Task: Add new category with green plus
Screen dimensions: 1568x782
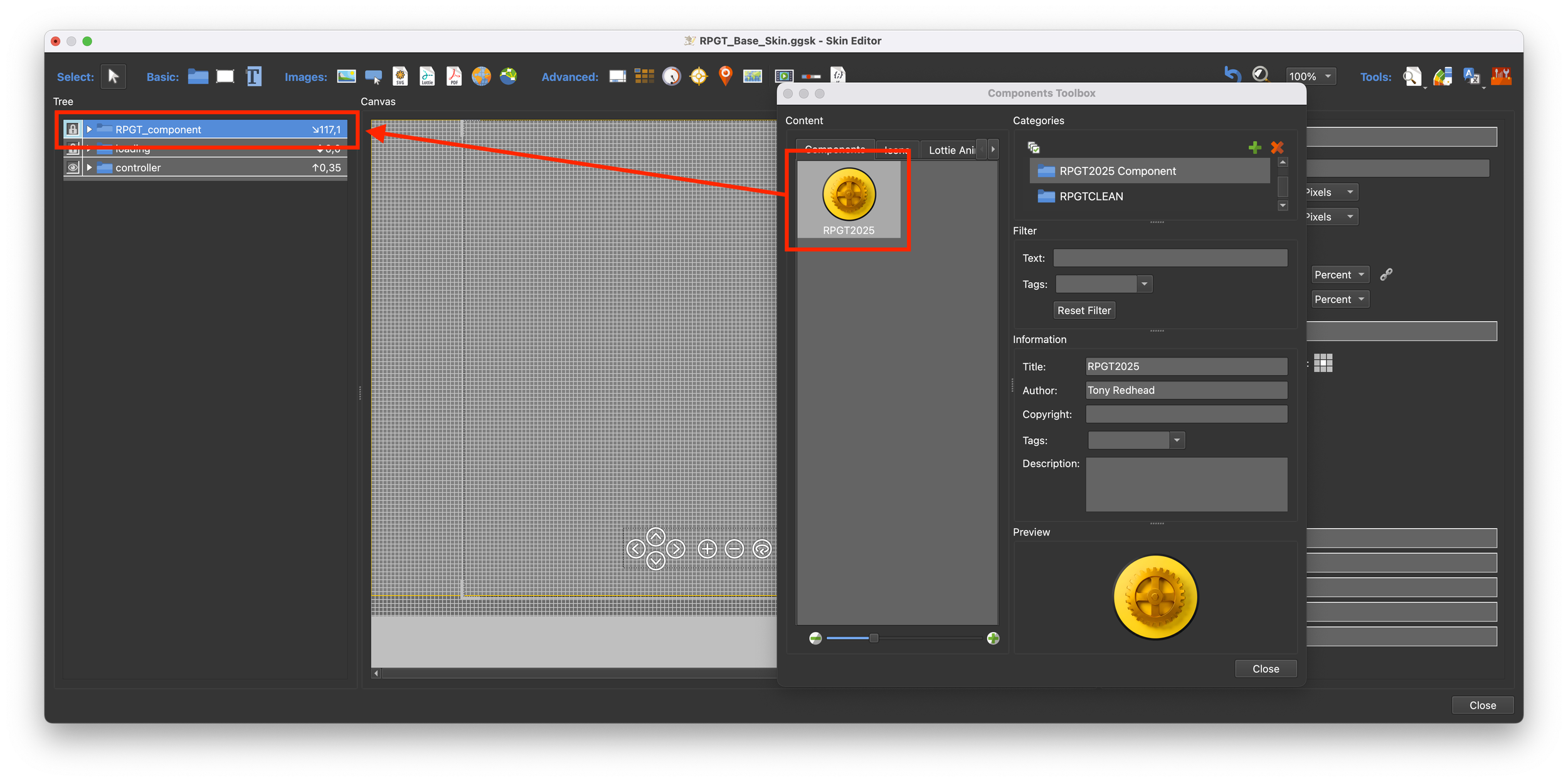Action: click(x=1254, y=147)
